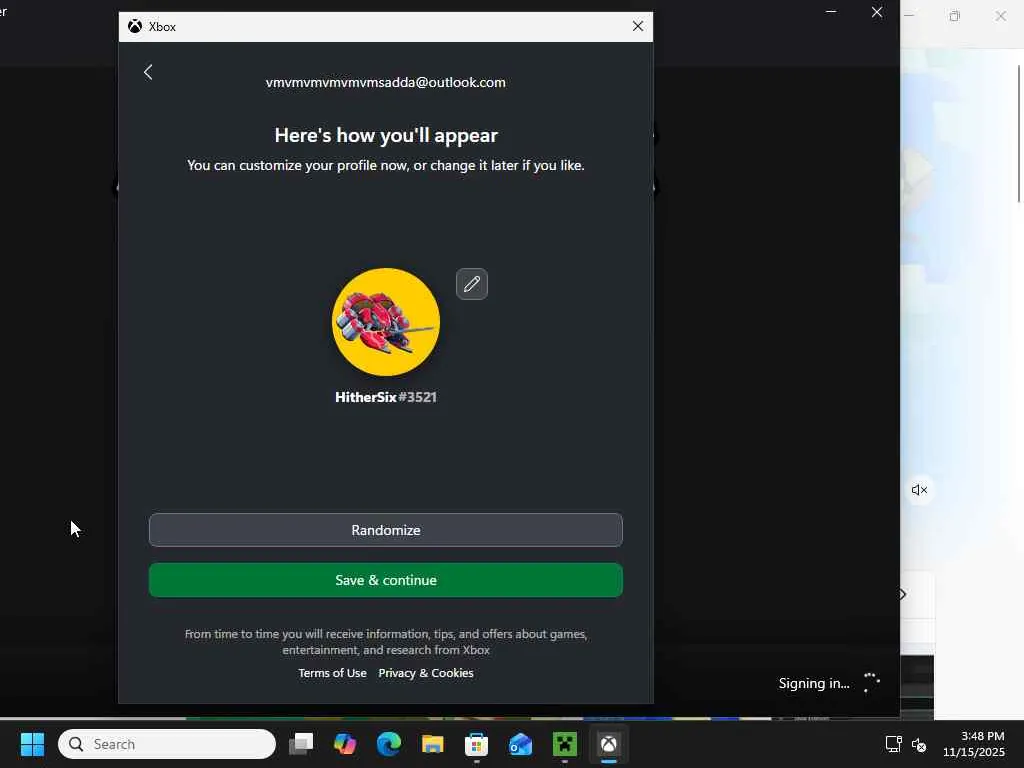Image resolution: width=1024 pixels, height=768 pixels.
Task: Open the Privacy & Cookies link
Action: (x=426, y=673)
